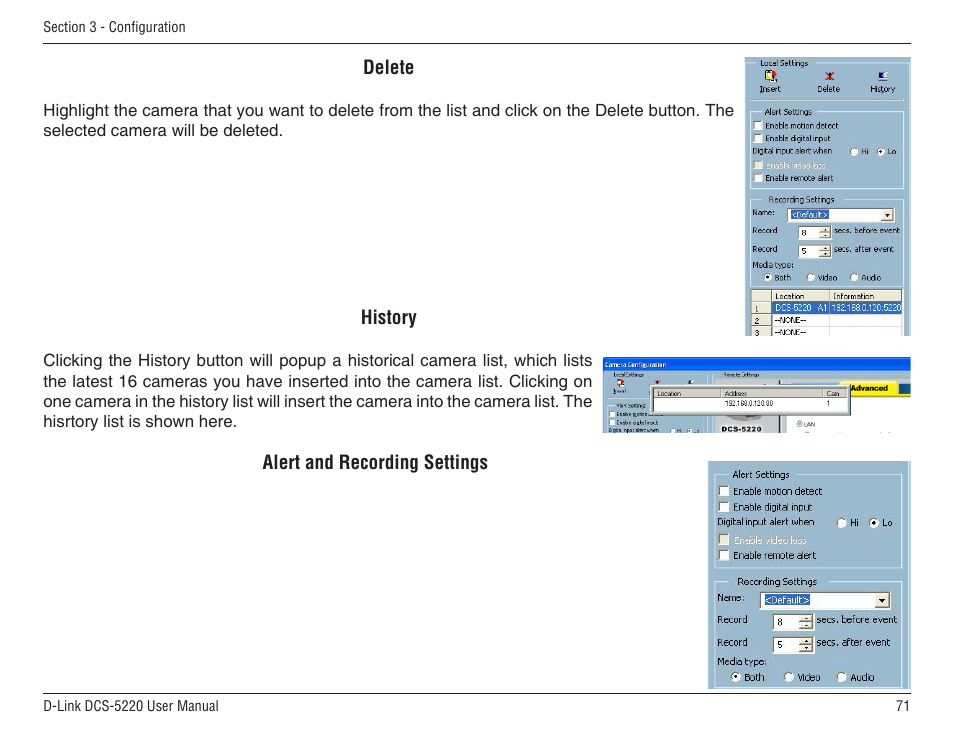The height and width of the screenshot is (738, 954).
Task: Tick Enable motion detect in the enlarged Alert Settings image
Action: click(x=723, y=491)
